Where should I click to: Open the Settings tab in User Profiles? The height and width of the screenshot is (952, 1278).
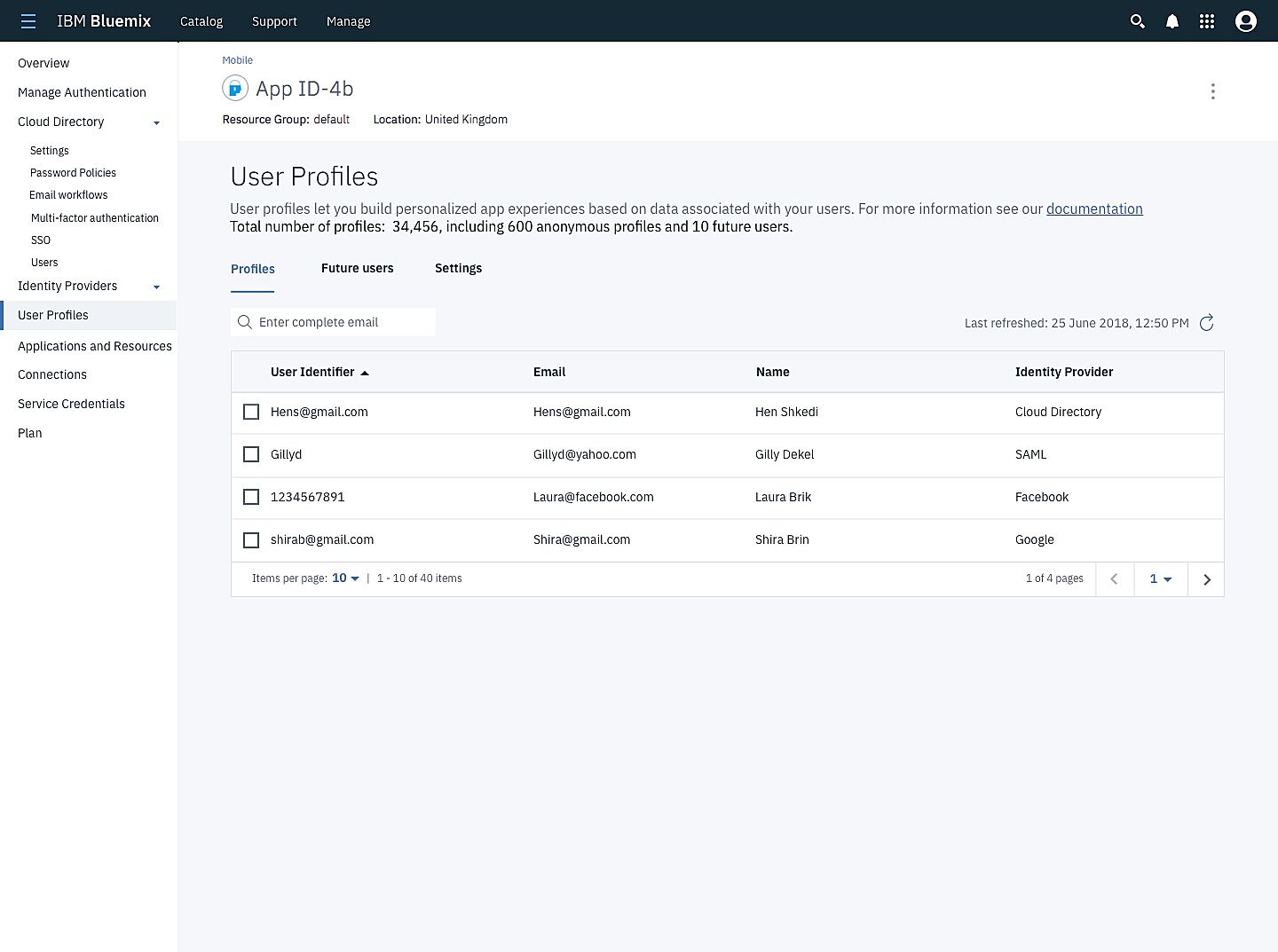[459, 268]
